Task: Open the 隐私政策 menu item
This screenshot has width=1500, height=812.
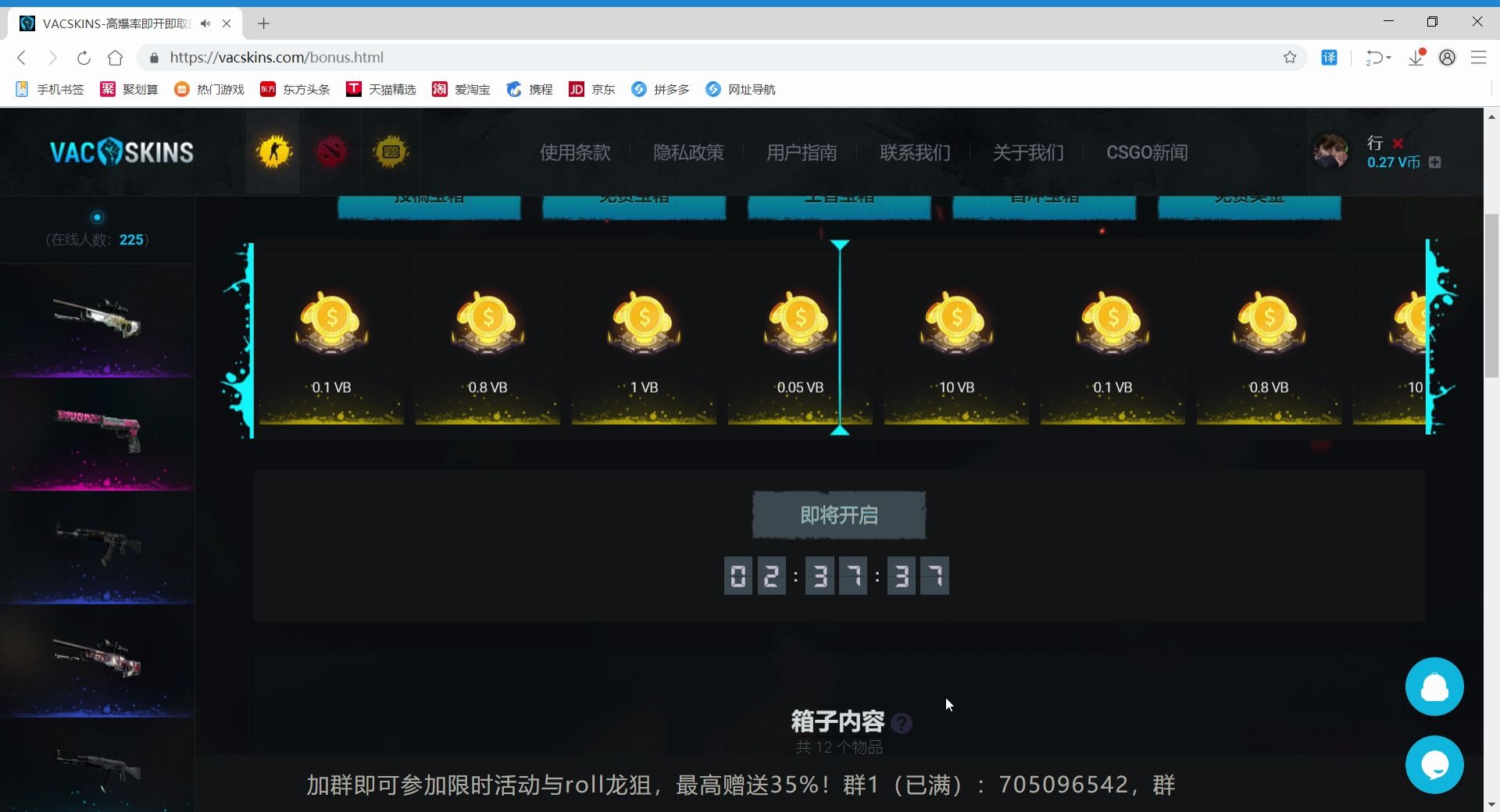Action: 688,152
